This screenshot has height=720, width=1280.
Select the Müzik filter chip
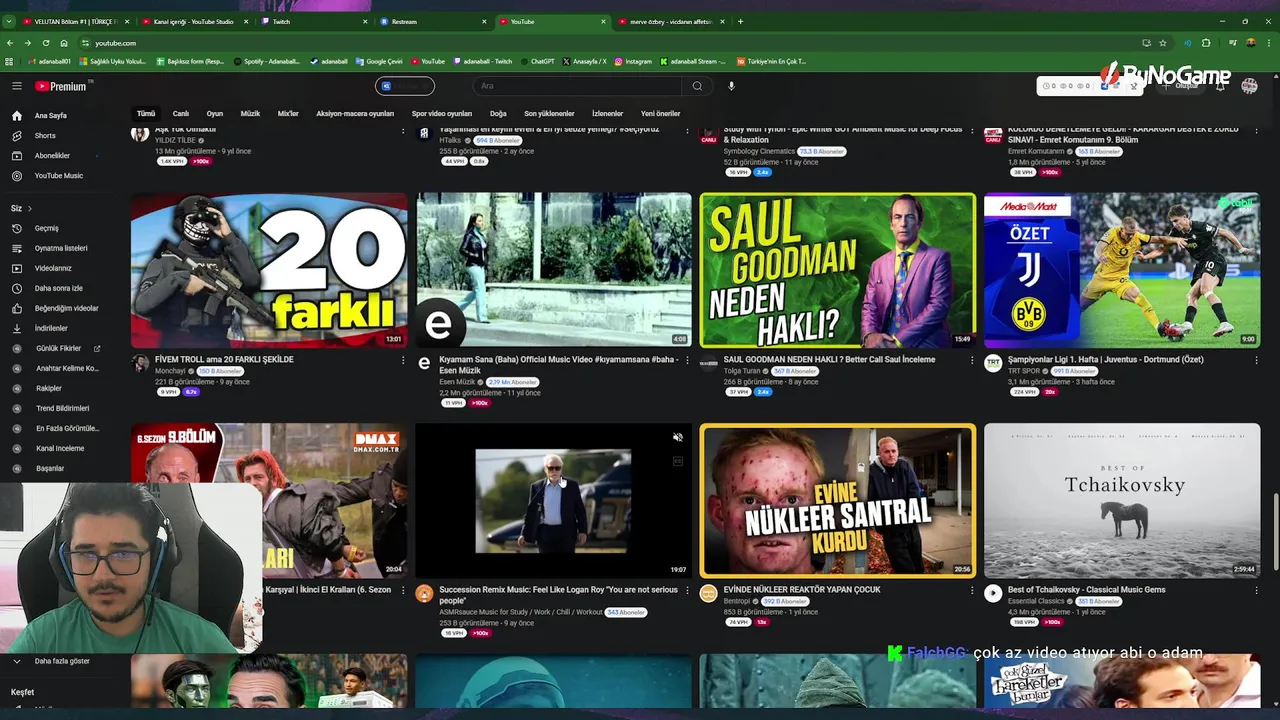point(250,114)
